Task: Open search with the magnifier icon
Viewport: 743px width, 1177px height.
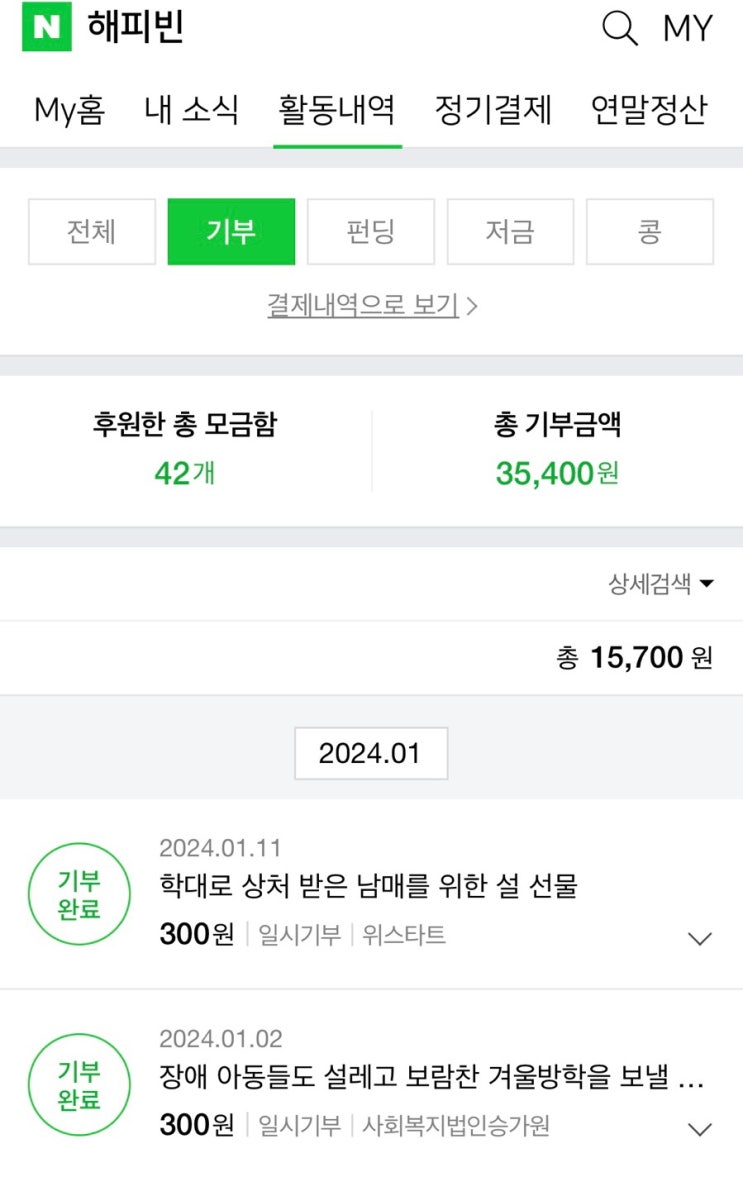Action: (619, 28)
